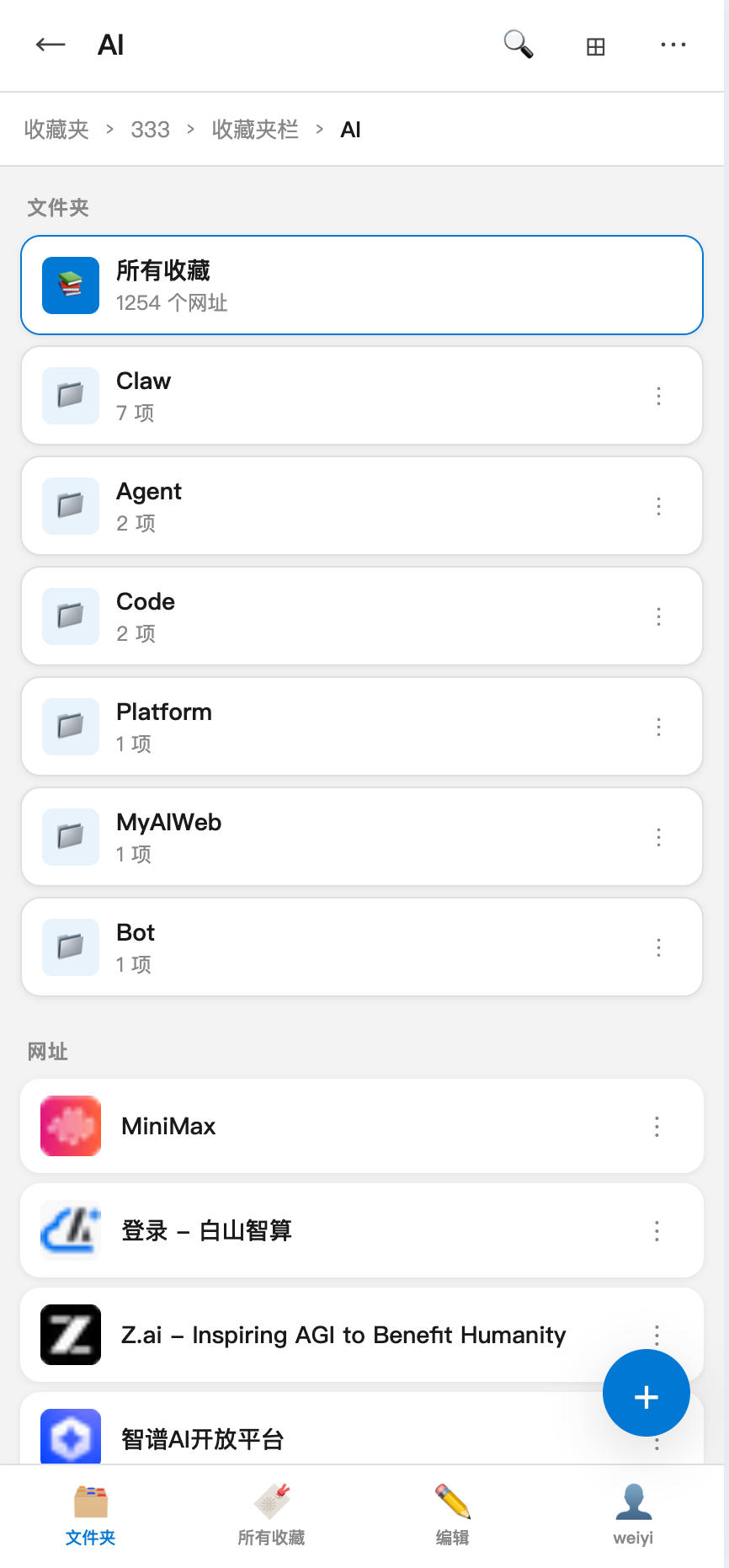Switch to grid view layout icon
The height and width of the screenshot is (1568, 729).
(x=595, y=46)
